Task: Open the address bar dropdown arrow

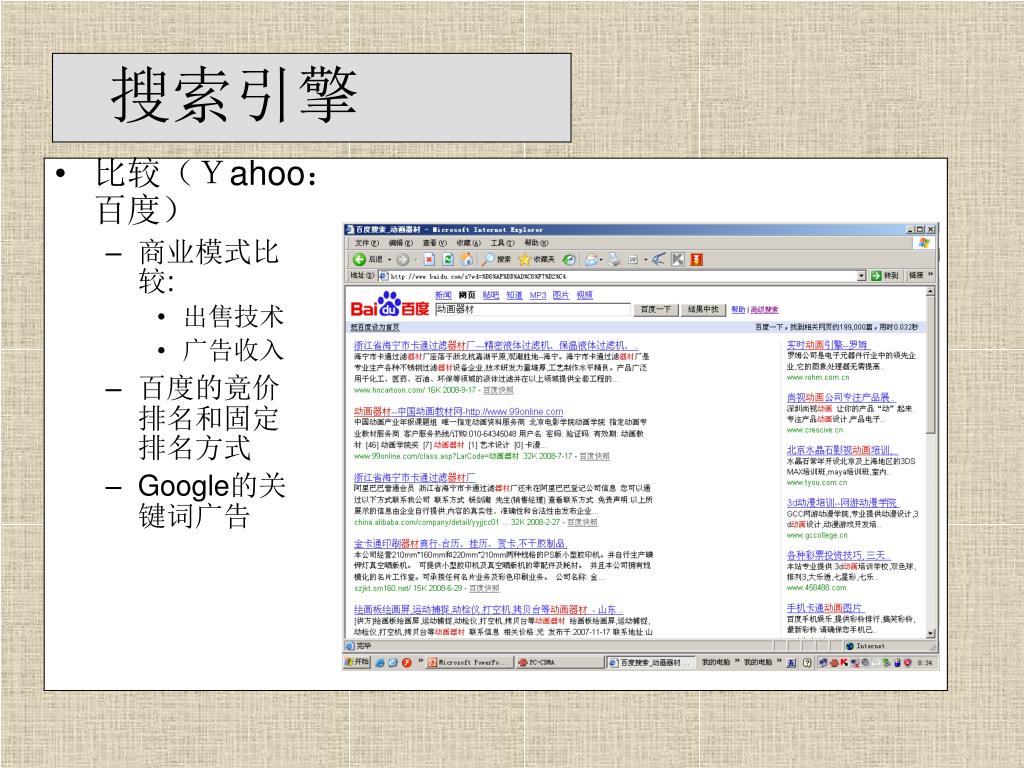Action: [x=861, y=276]
